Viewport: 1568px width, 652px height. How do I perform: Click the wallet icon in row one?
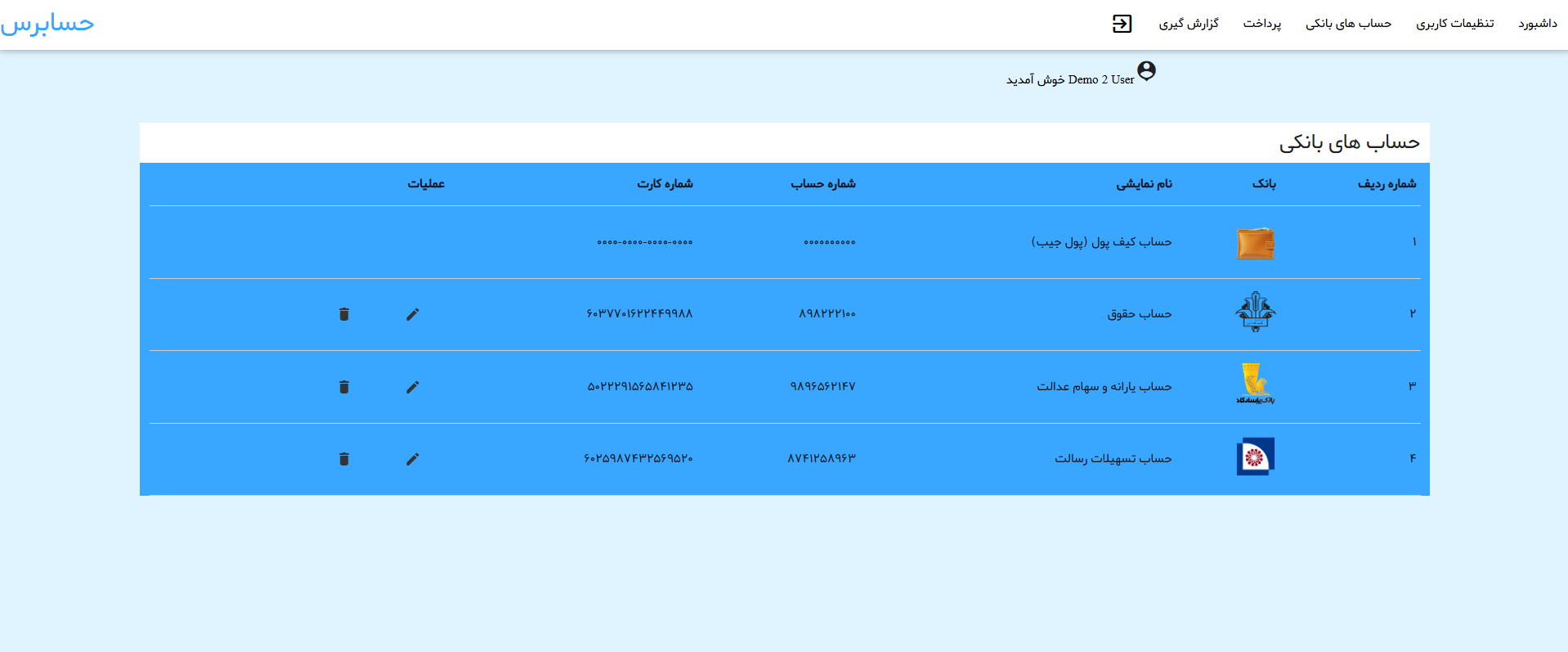[x=1255, y=243]
